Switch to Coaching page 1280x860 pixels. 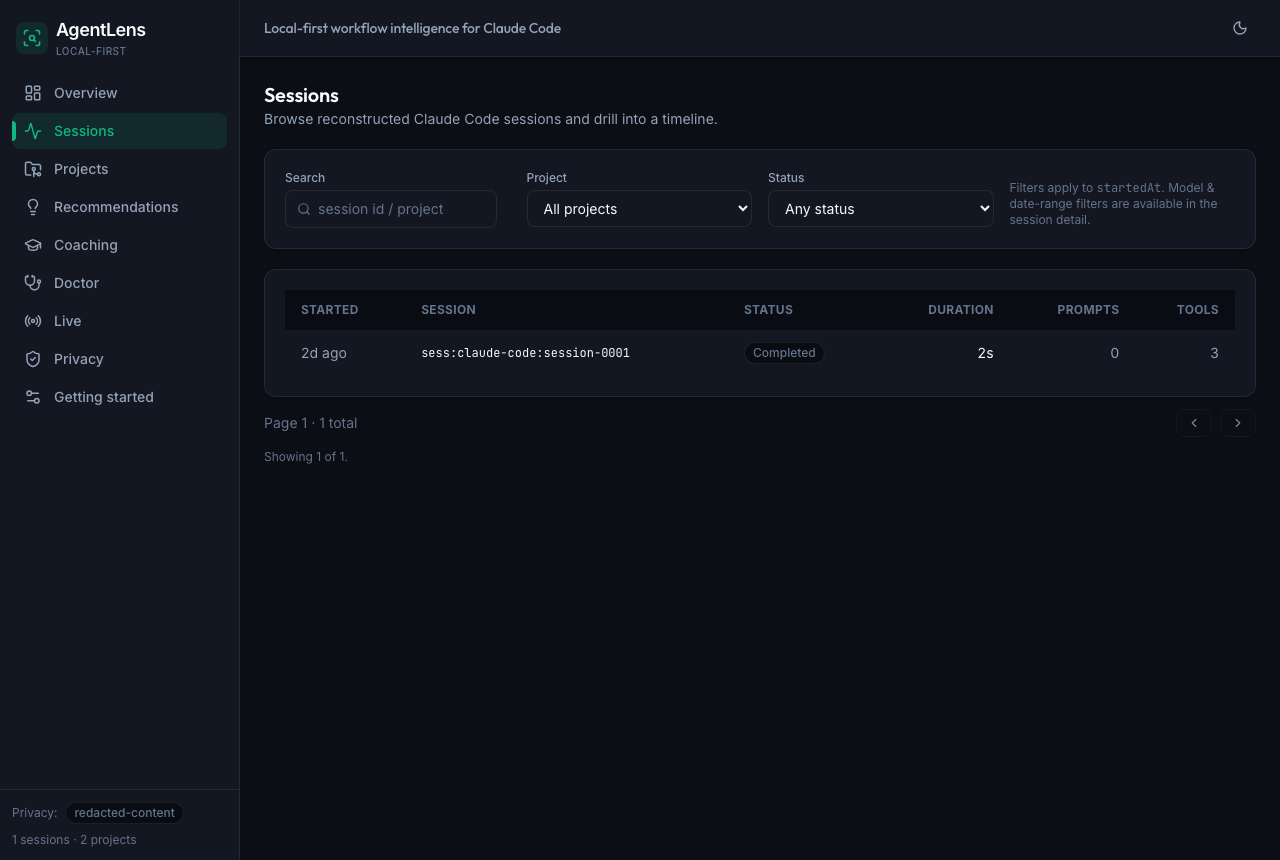120,245
